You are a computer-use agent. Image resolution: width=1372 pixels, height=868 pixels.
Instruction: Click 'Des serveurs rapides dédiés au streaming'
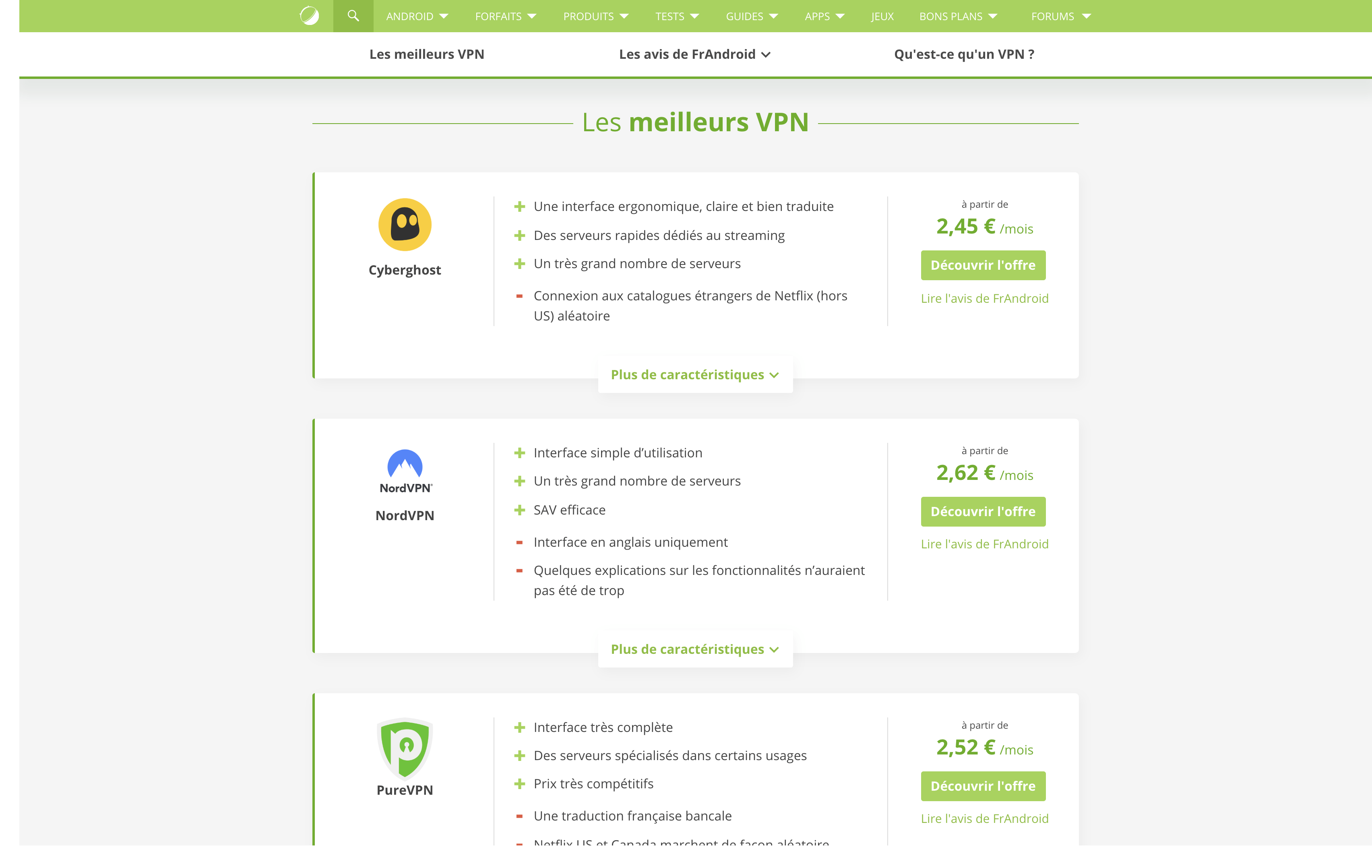(x=659, y=236)
